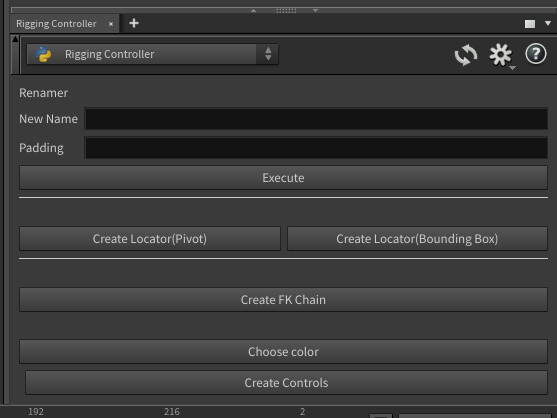The width and height of the screenshot is (557, 418).
Task: Click the reload interface arrows icon
Action: tap(466, 55)
